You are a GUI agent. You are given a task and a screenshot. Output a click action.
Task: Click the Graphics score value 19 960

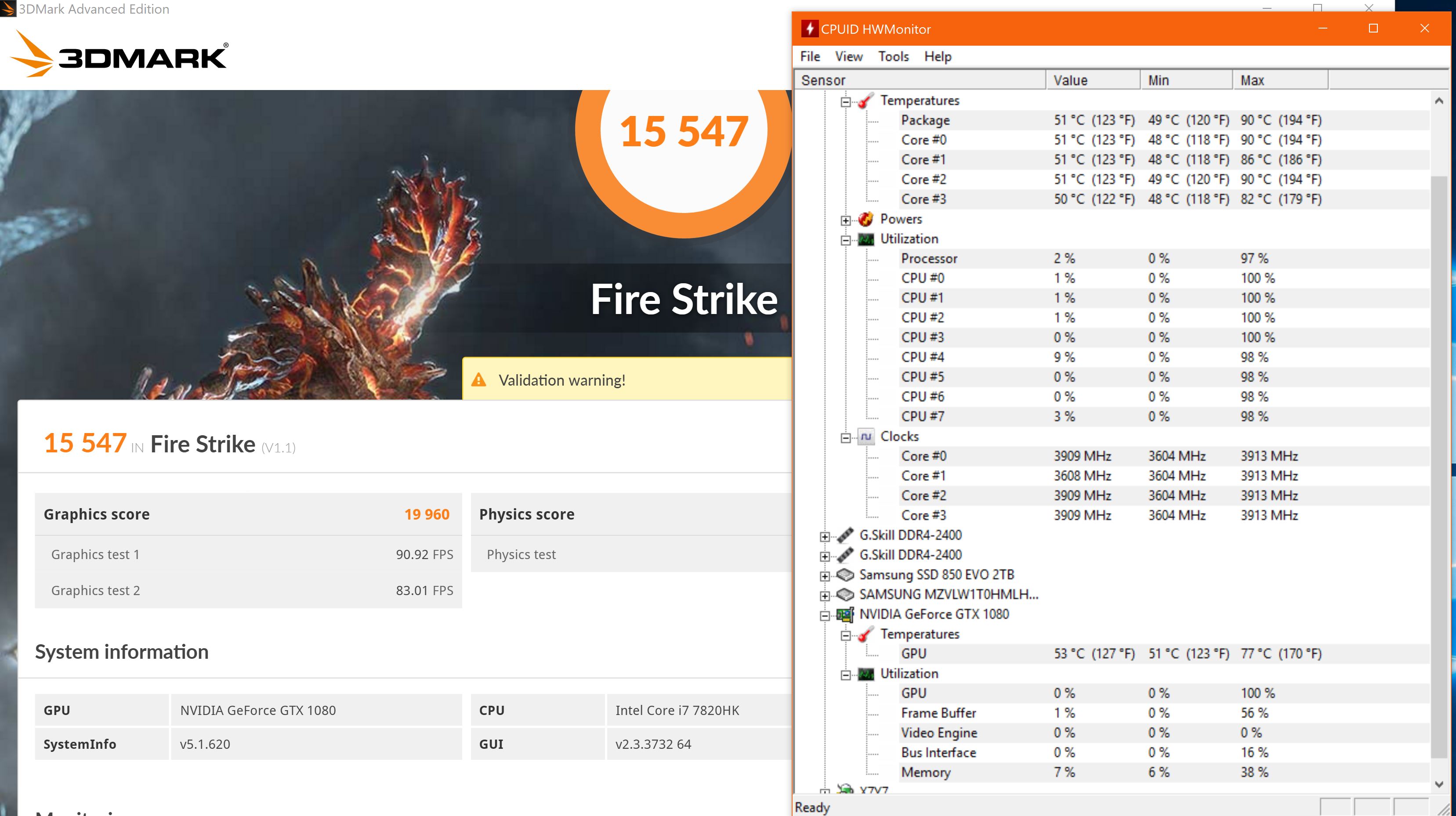427,514
